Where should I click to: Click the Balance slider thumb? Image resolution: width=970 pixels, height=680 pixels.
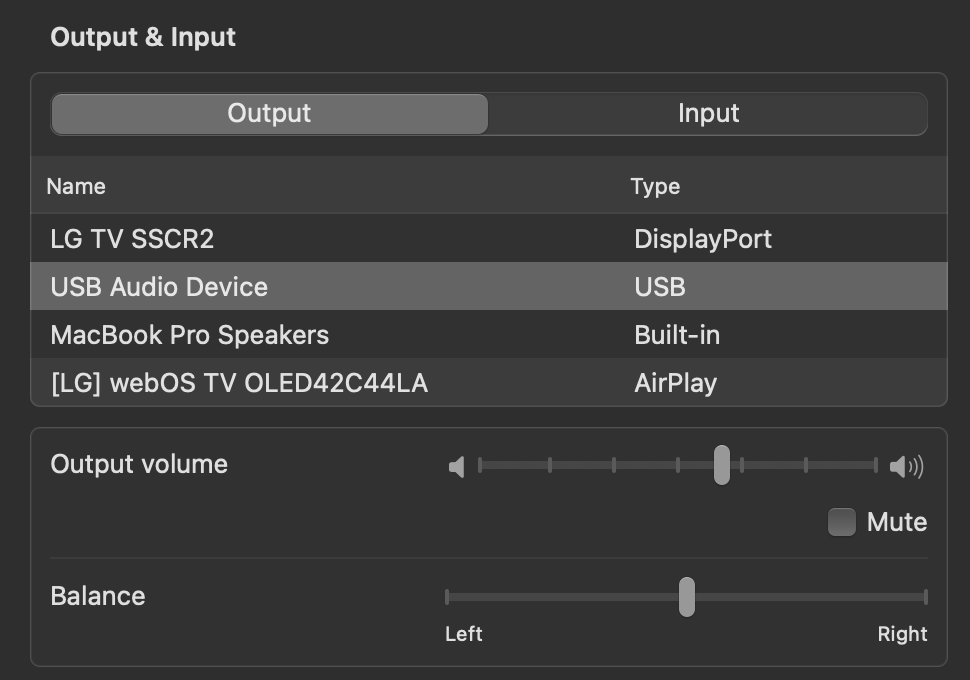pos(686,597)
